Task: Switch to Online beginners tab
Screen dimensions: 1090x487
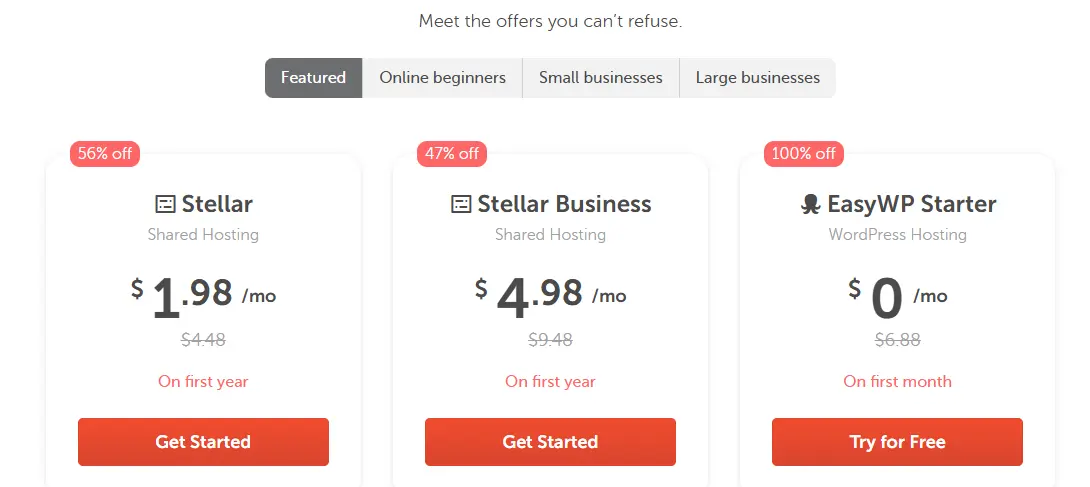Action: (x=442, y=78)
